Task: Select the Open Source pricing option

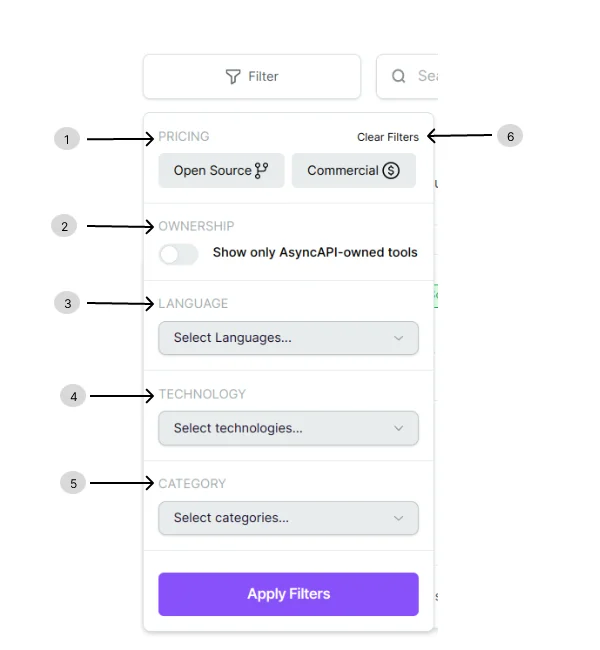Action: click(x=221, y=171)
